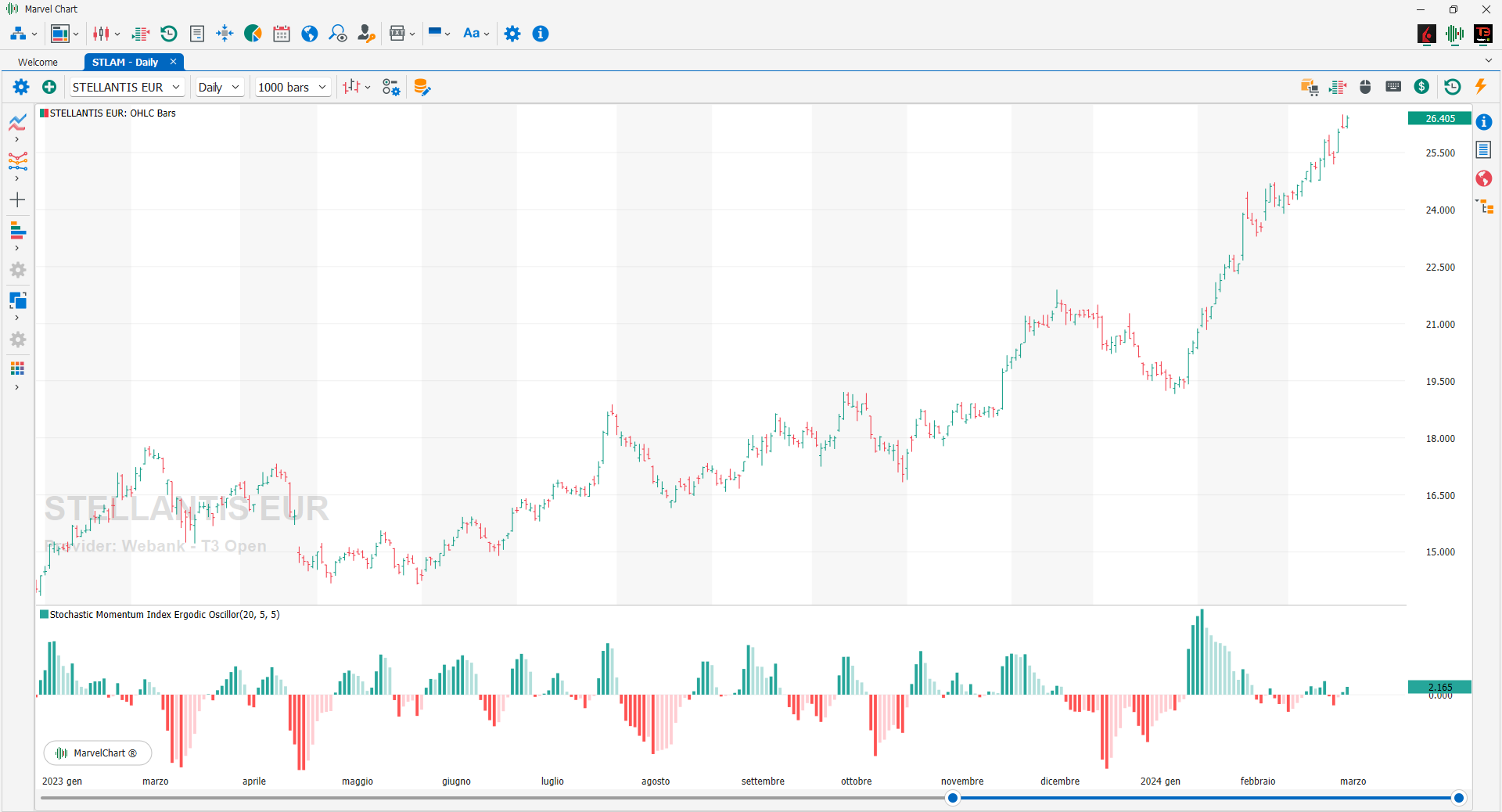This screenshot has height=812, width=1502.
Task: Toggle the mouse trading icon
Action: coord(1365,87)
